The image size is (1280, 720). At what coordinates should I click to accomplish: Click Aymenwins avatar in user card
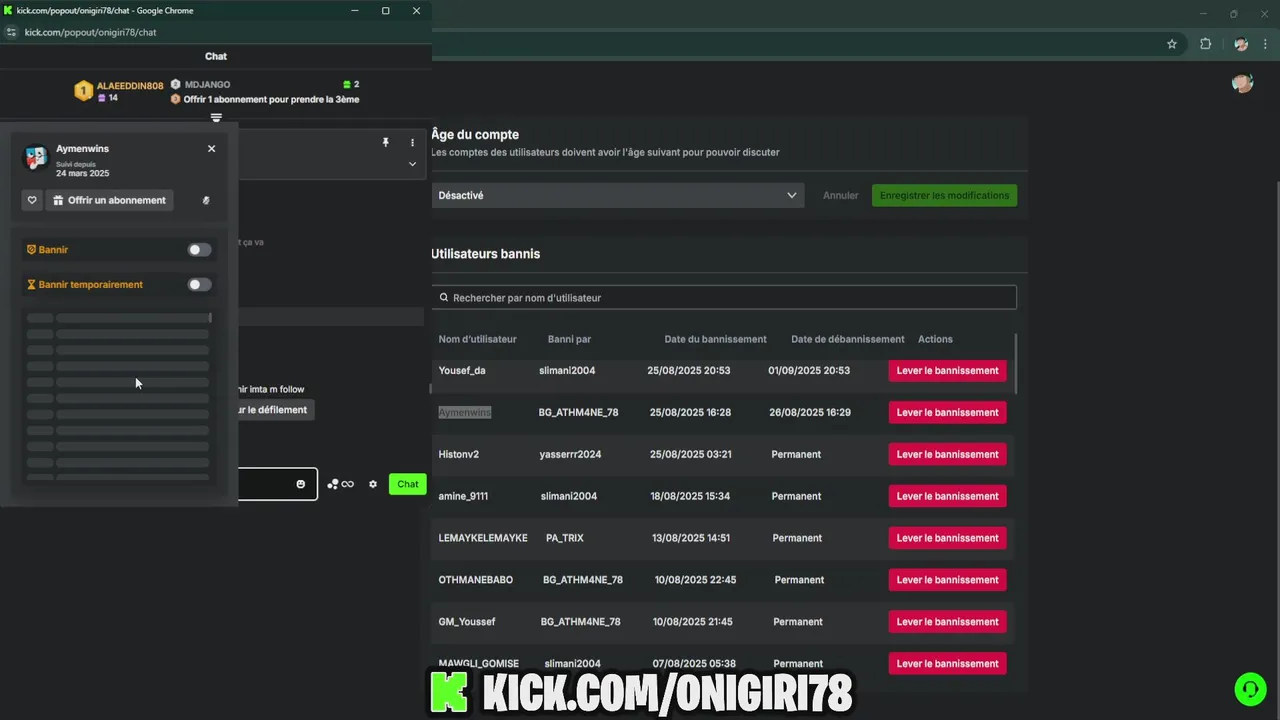tap(36, 158)
